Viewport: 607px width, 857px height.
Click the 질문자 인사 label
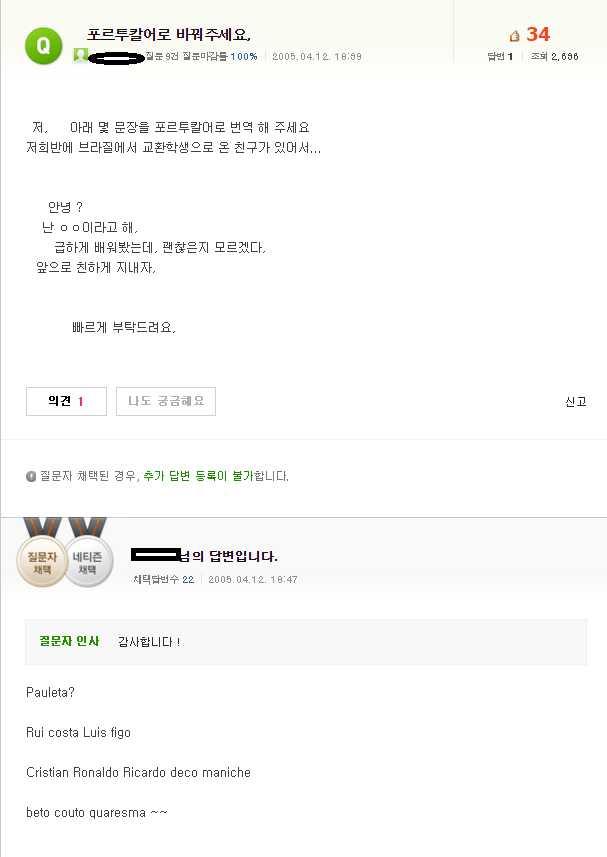69,641
